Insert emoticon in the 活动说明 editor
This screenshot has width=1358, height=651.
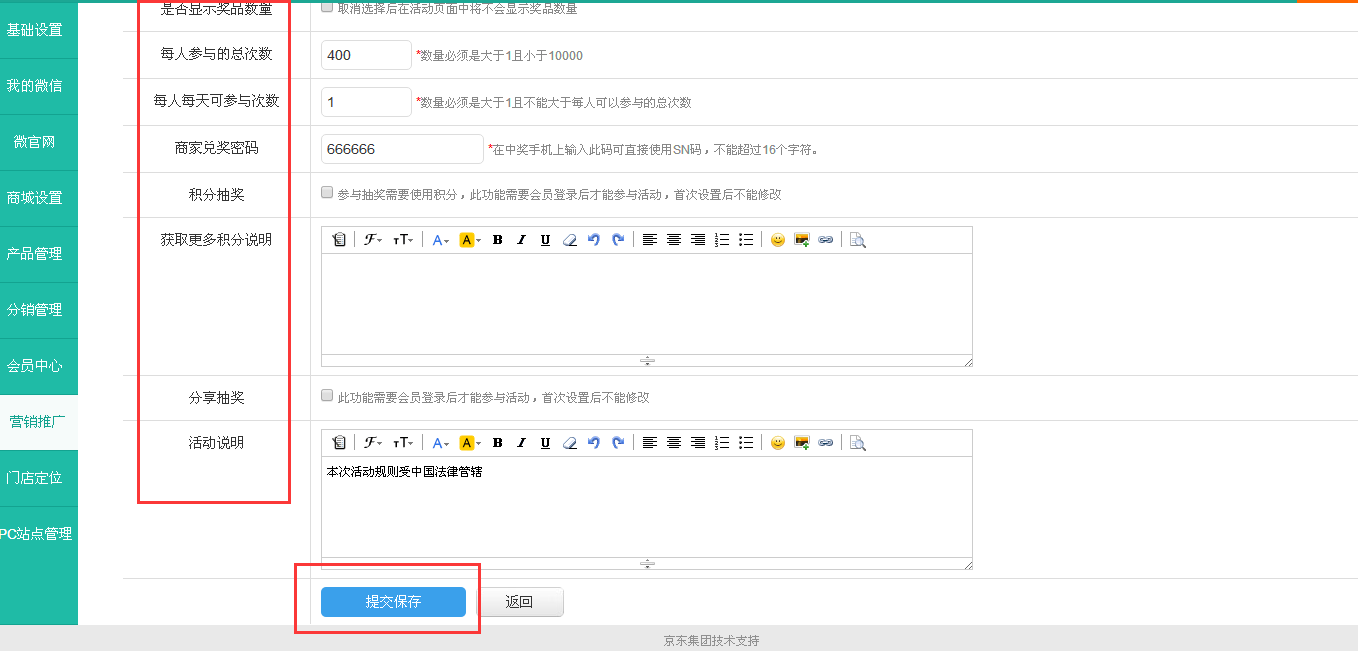pos(777,443)
